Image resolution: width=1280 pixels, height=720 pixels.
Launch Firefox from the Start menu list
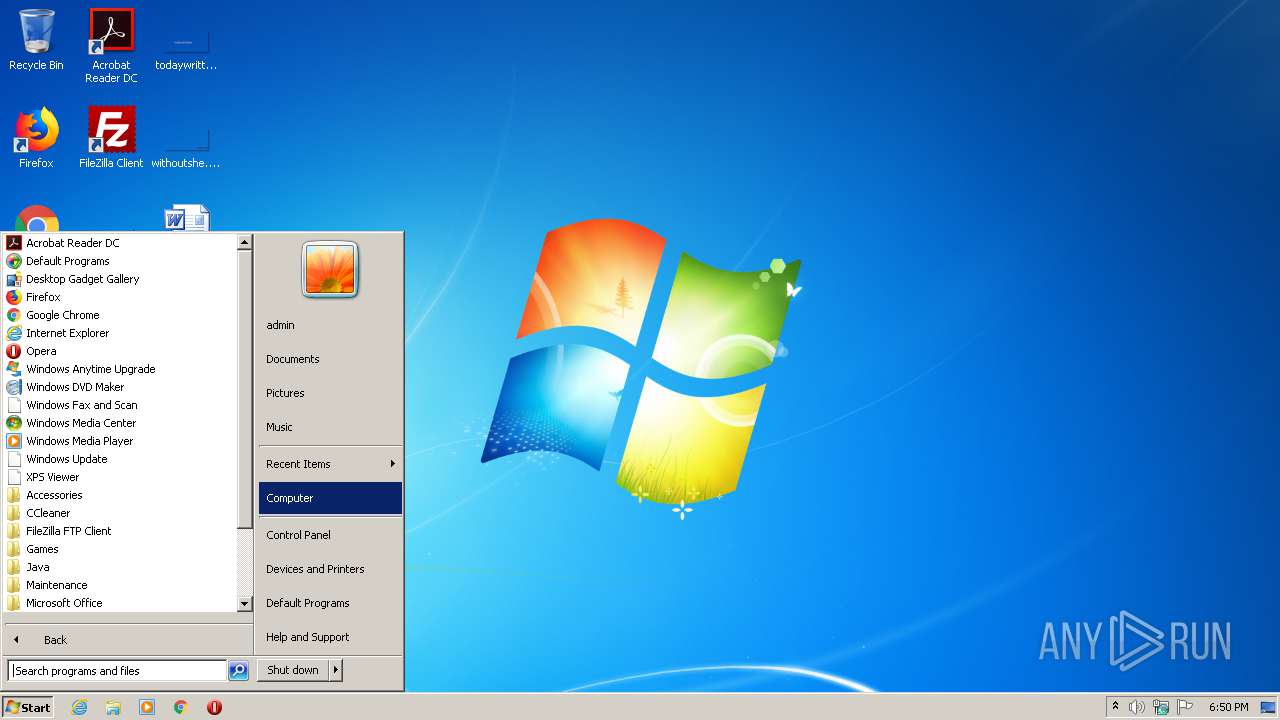(x=120, y=297)
